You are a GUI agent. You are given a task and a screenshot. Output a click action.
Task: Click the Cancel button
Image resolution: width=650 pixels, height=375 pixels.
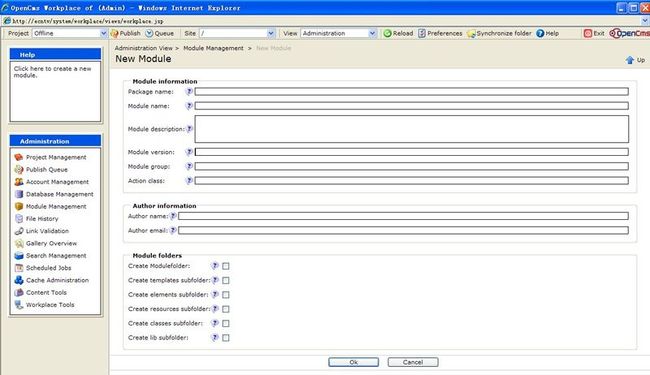tap(413, 362)
